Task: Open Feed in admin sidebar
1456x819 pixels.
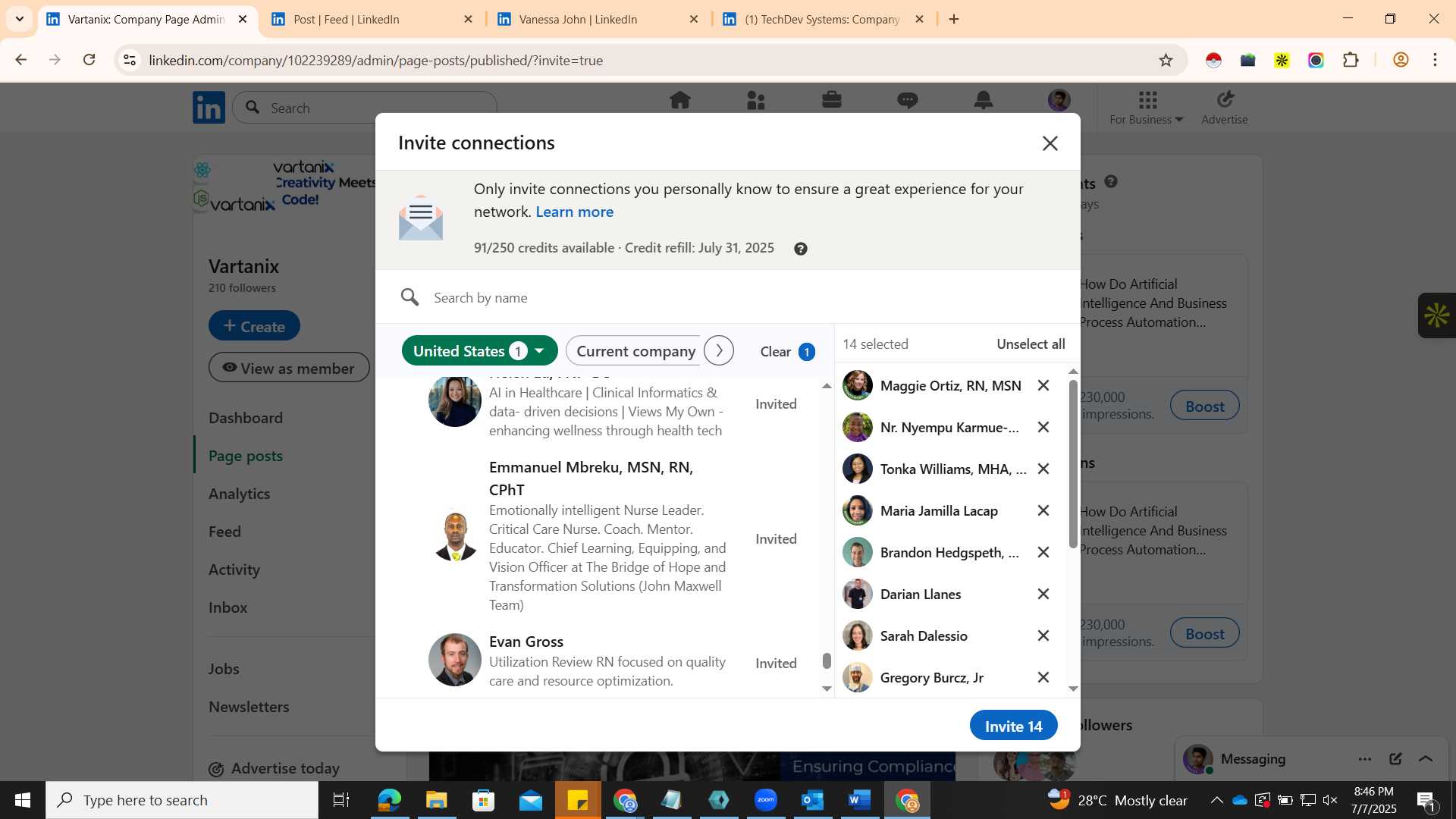Action: click(x=224, y=532)
